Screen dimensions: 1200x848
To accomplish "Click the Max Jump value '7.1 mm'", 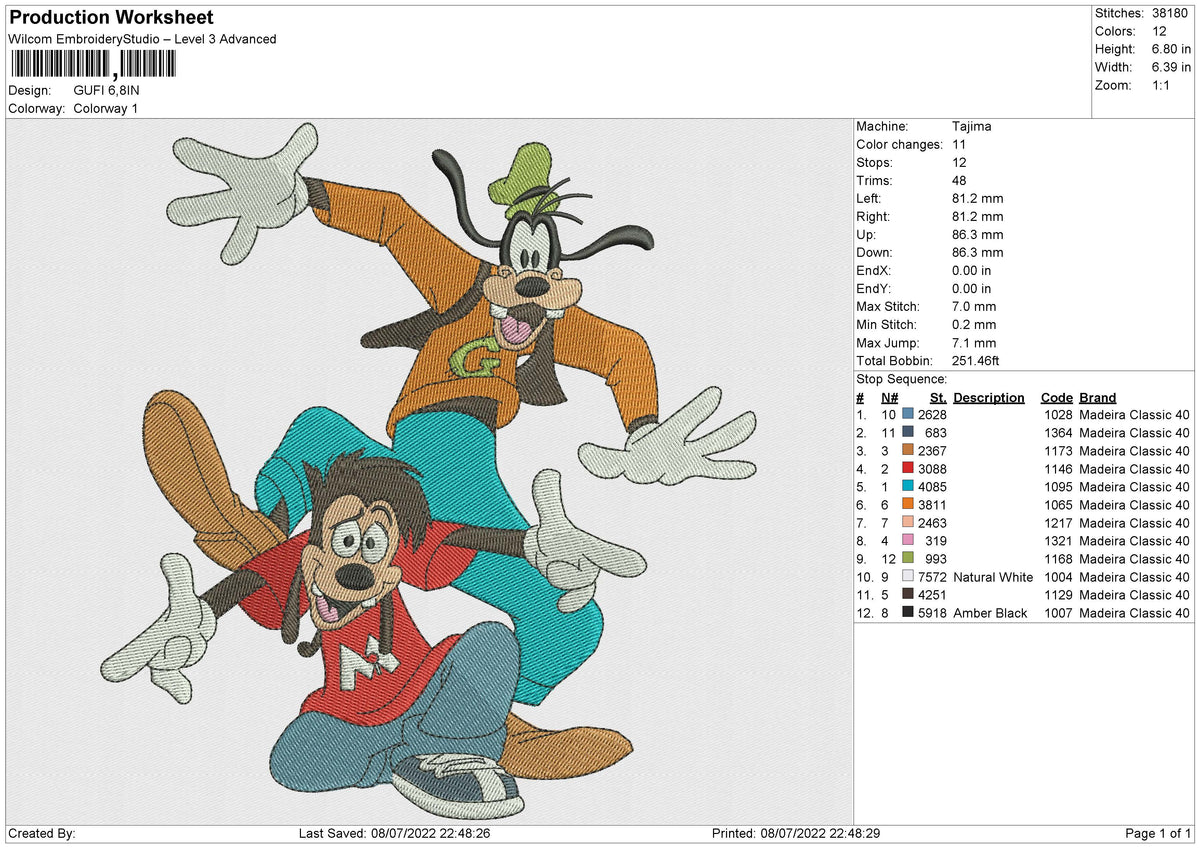I will coord(975,343).
